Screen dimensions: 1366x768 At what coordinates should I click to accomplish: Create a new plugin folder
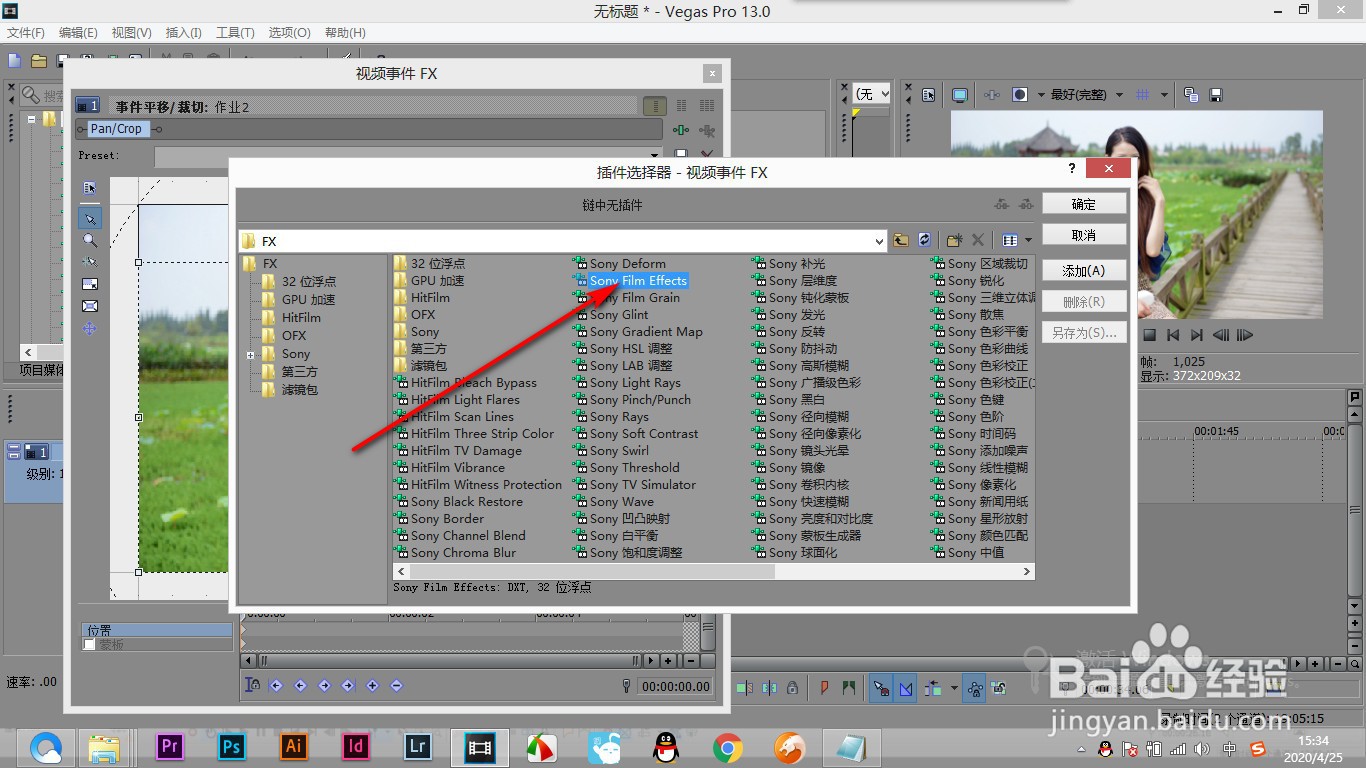coord(954,241)
